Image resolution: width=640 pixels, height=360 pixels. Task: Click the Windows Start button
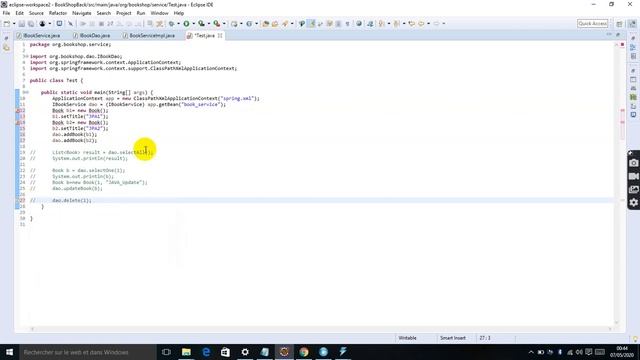pos(9,352)
